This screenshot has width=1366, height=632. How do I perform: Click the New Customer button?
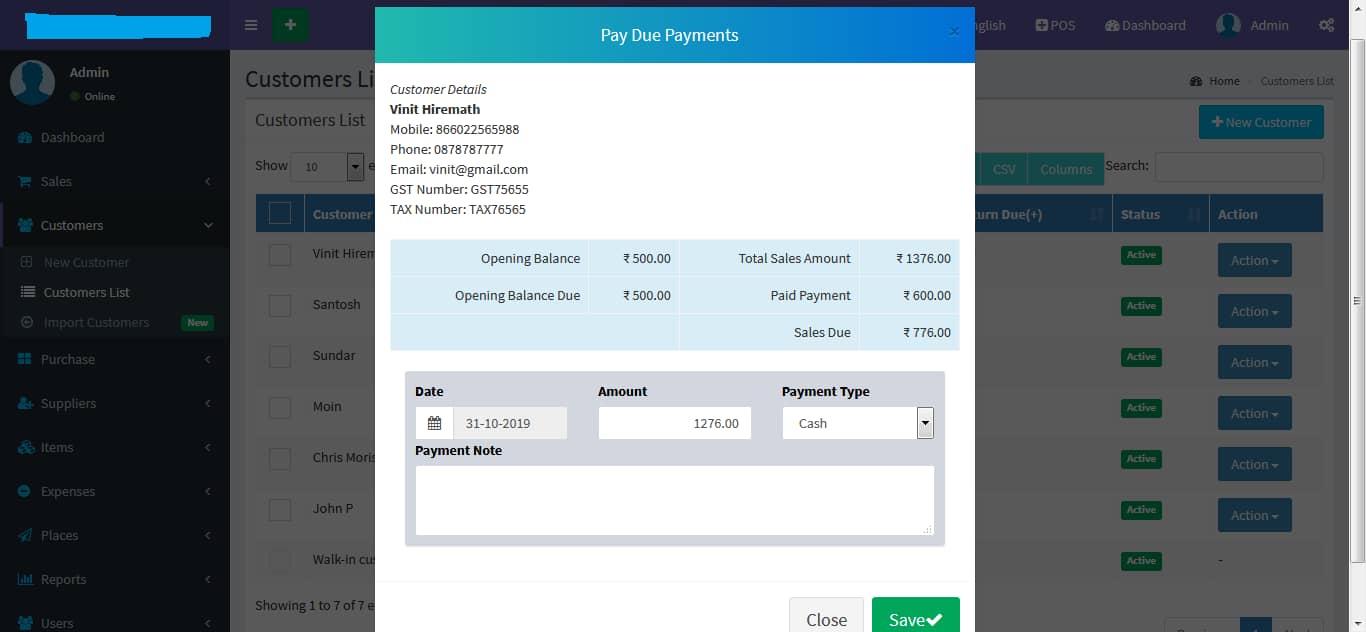[1261, 122]
